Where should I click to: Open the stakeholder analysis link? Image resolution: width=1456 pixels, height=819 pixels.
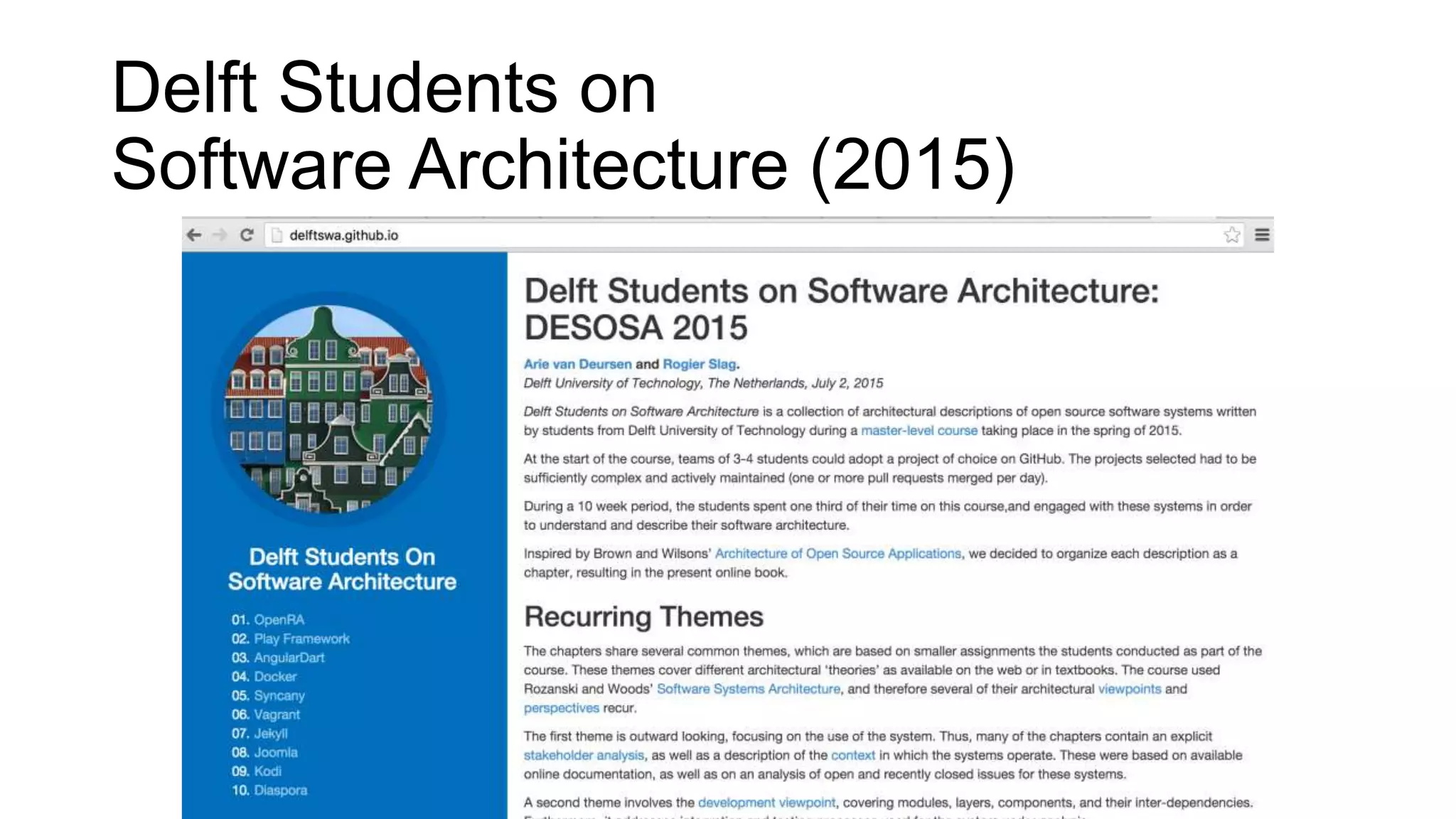(584, 755)
